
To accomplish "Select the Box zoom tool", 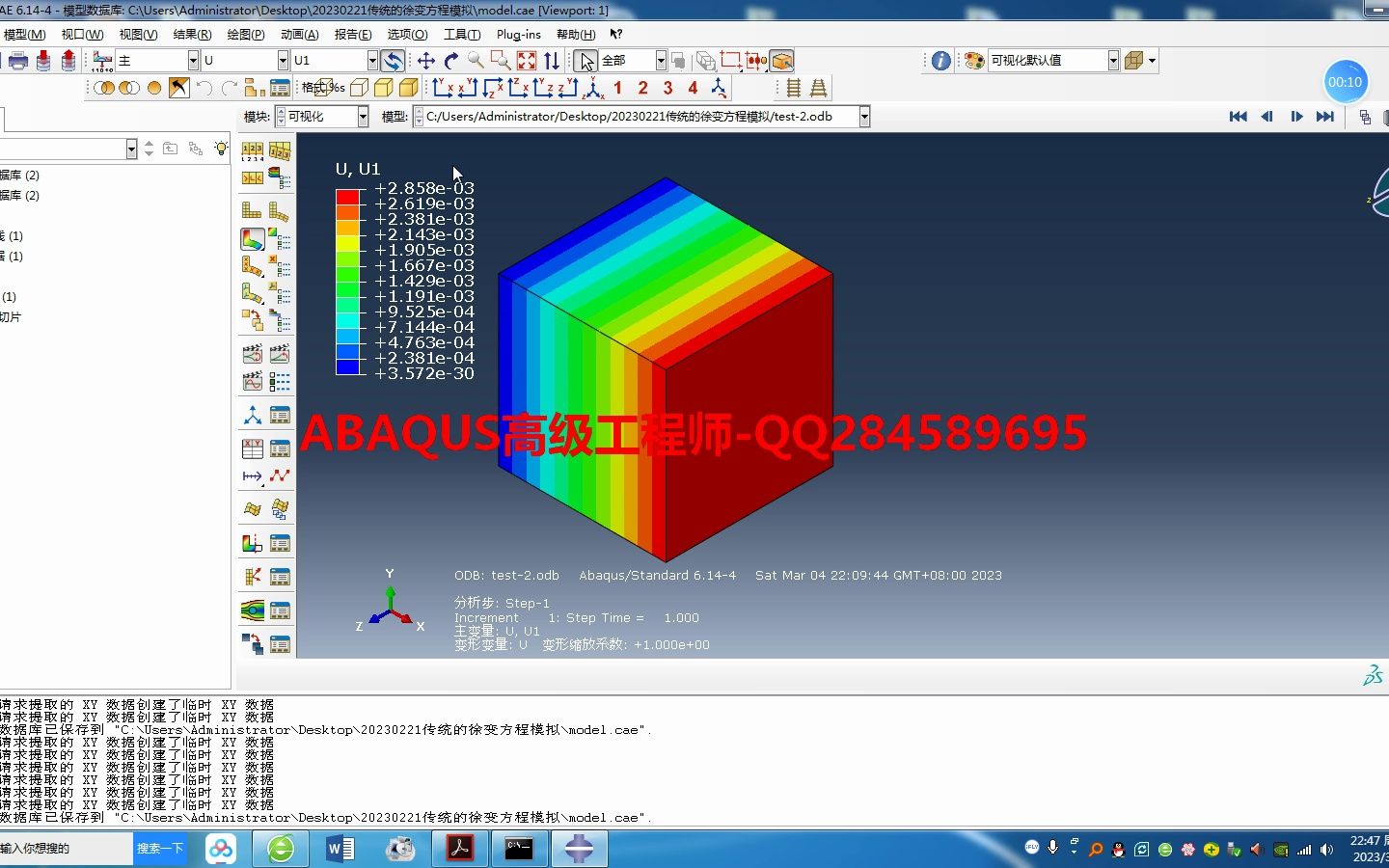I will pos(501,61).
